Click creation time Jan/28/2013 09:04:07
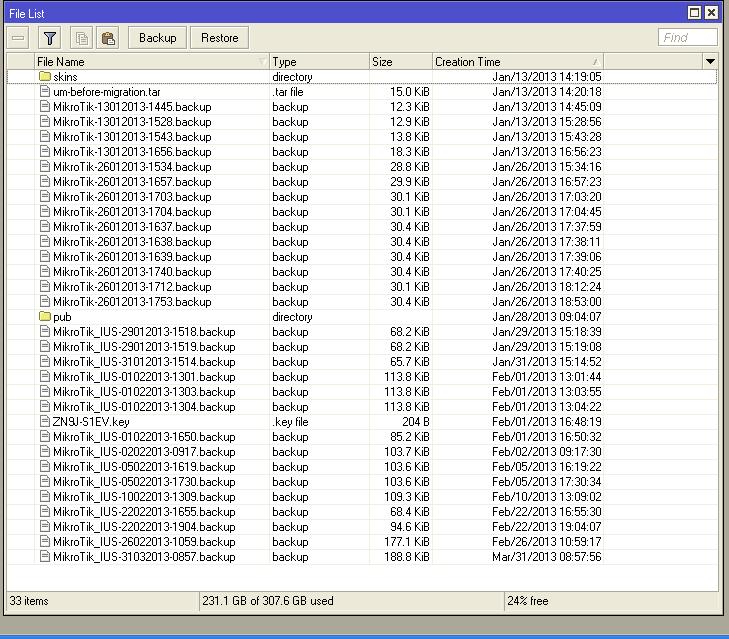This screenshot has height=639, width=729. (x=547, y=316)
